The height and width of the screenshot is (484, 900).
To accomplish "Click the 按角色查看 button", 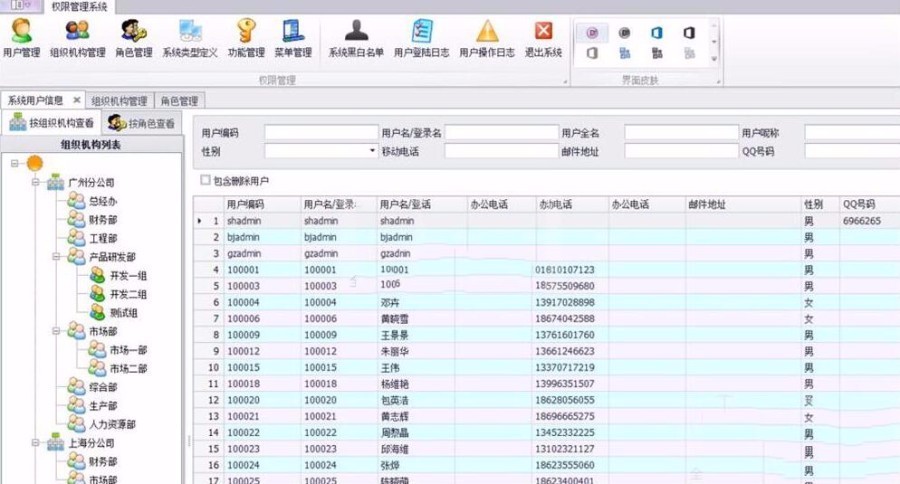I will 142,124.
